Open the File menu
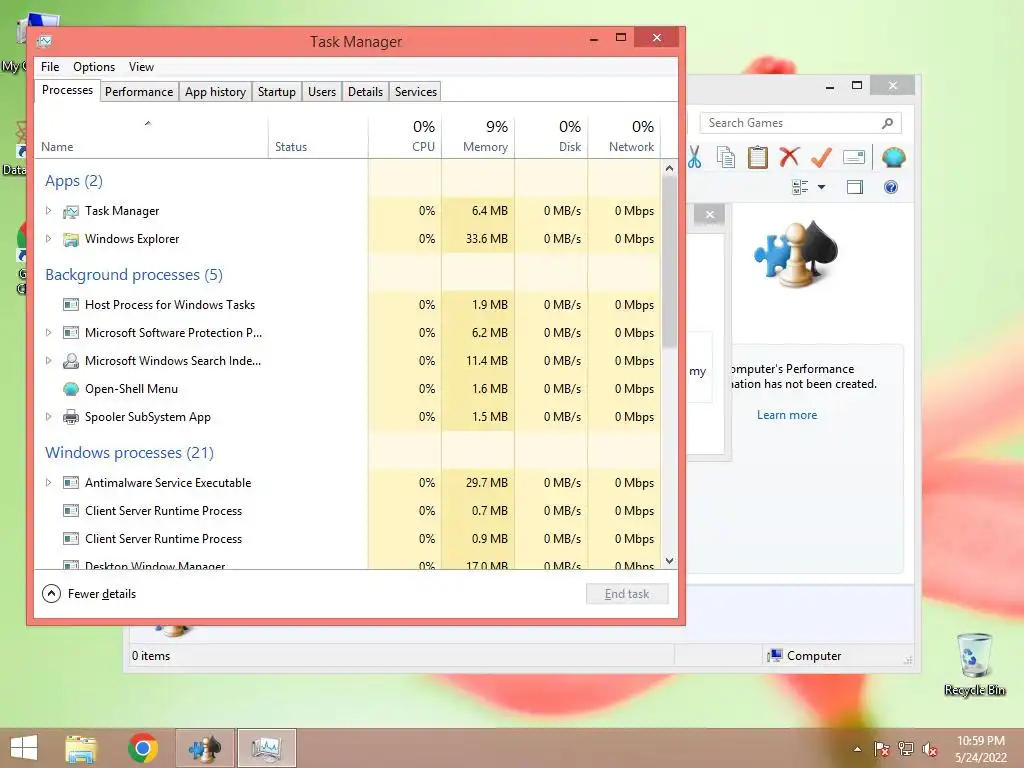This screenshot has width=1024, height=768. [x=50, y=67]
